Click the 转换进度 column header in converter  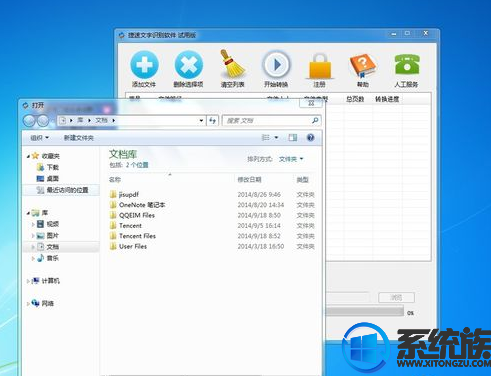coord(387,99)
